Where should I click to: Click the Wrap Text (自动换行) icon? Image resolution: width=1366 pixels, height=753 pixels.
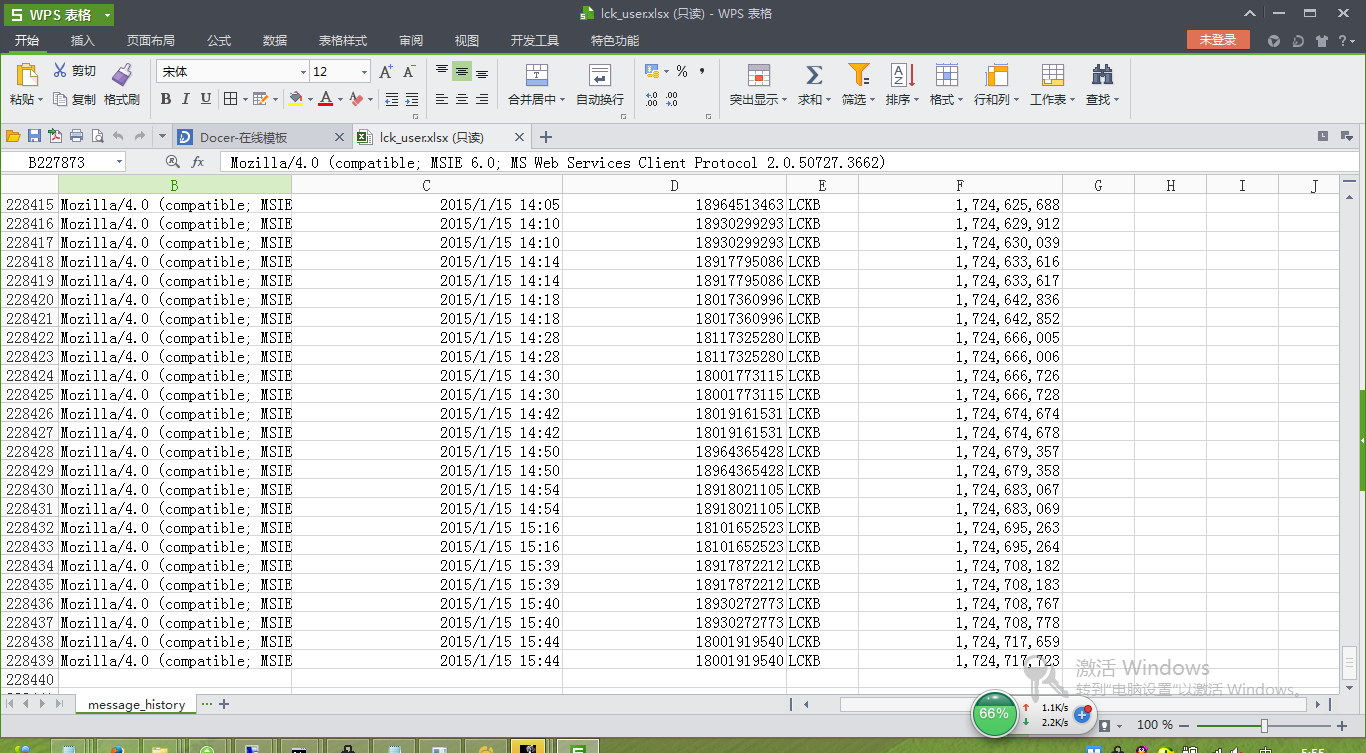(599, 75)
